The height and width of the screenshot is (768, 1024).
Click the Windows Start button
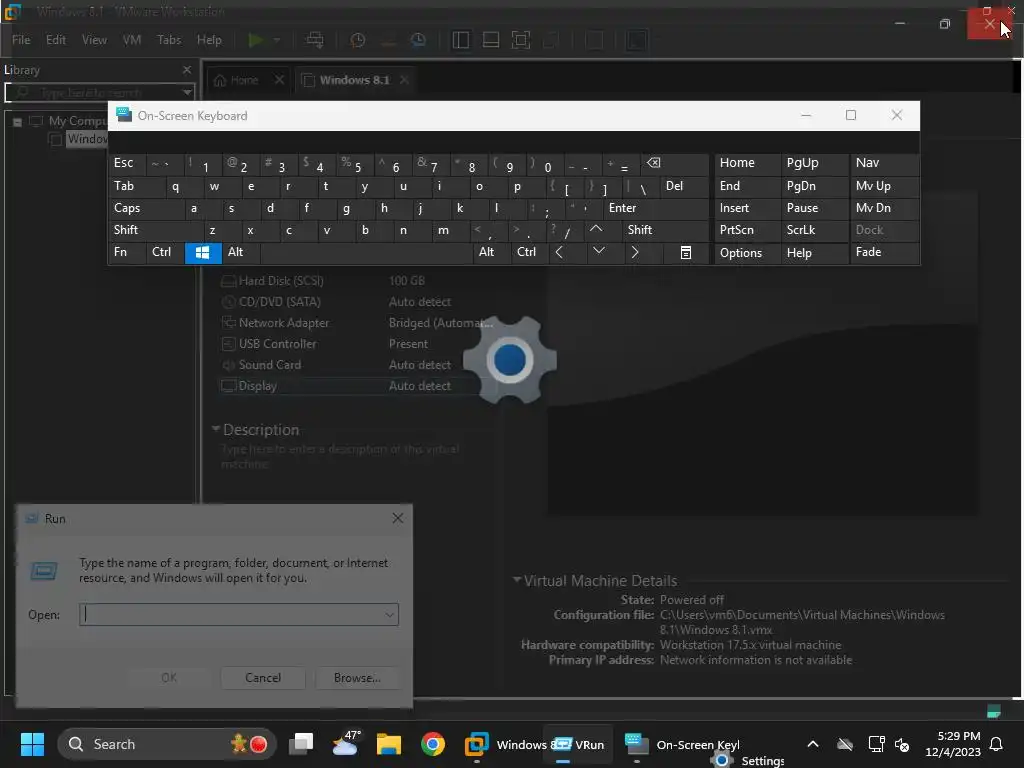32,744
